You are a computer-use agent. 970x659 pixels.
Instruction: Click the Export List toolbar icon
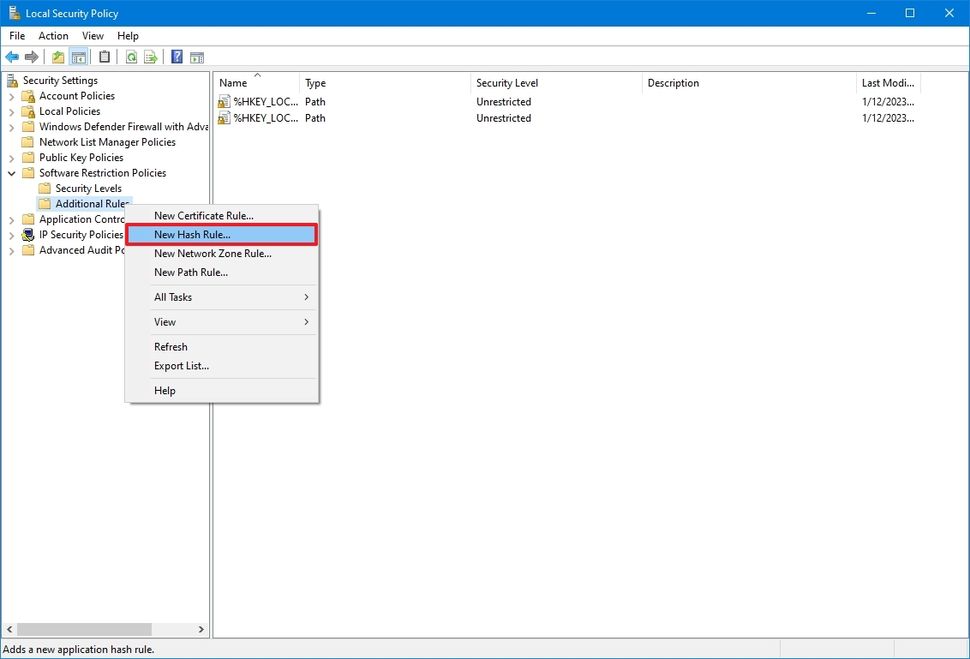pos(148,56)
